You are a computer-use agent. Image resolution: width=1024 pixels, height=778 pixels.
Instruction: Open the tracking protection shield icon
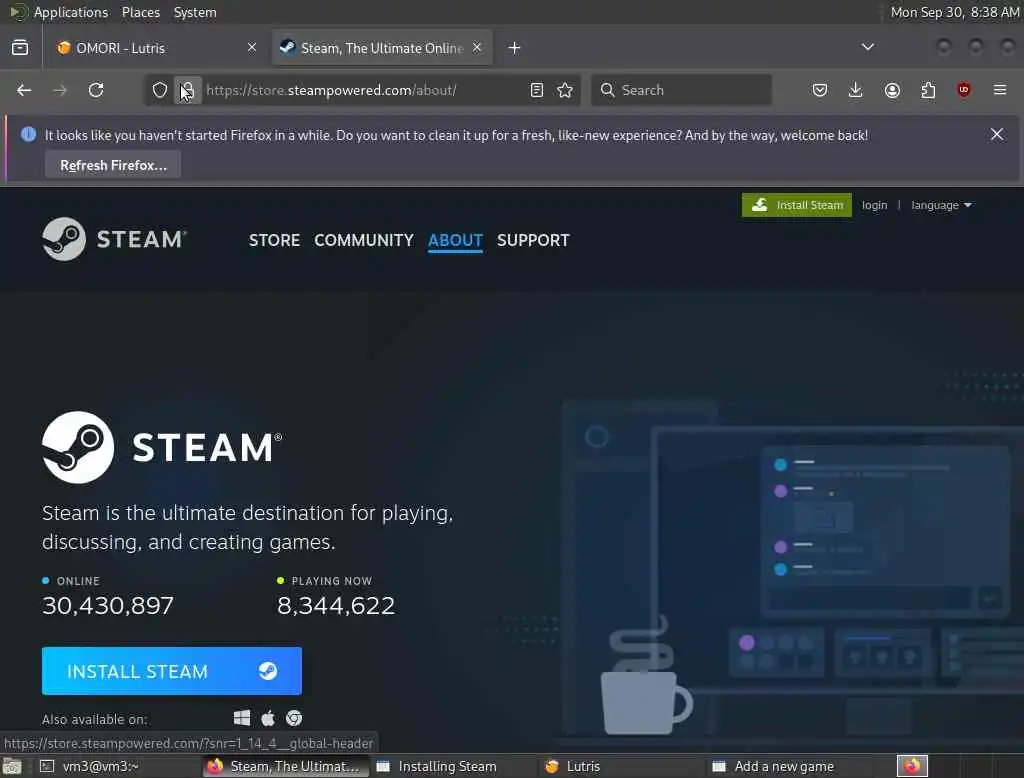(x=160, y=90)
